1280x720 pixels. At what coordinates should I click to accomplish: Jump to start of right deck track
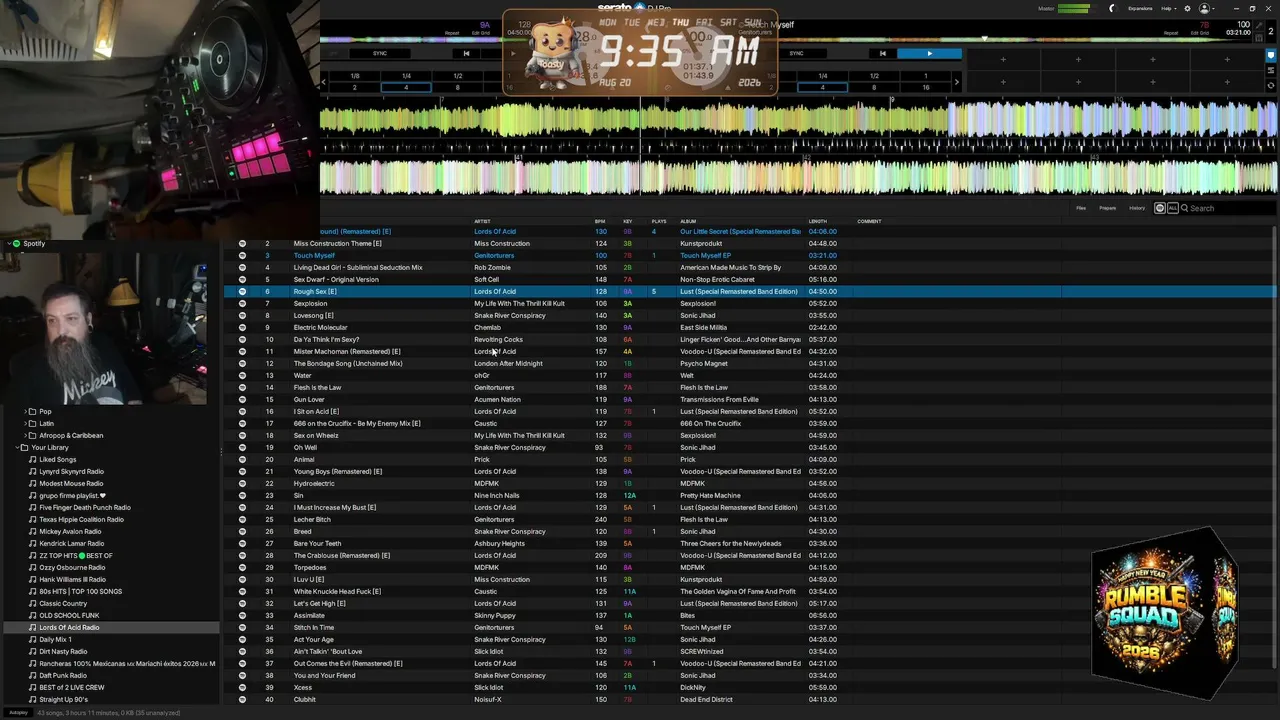click(882, 53)
